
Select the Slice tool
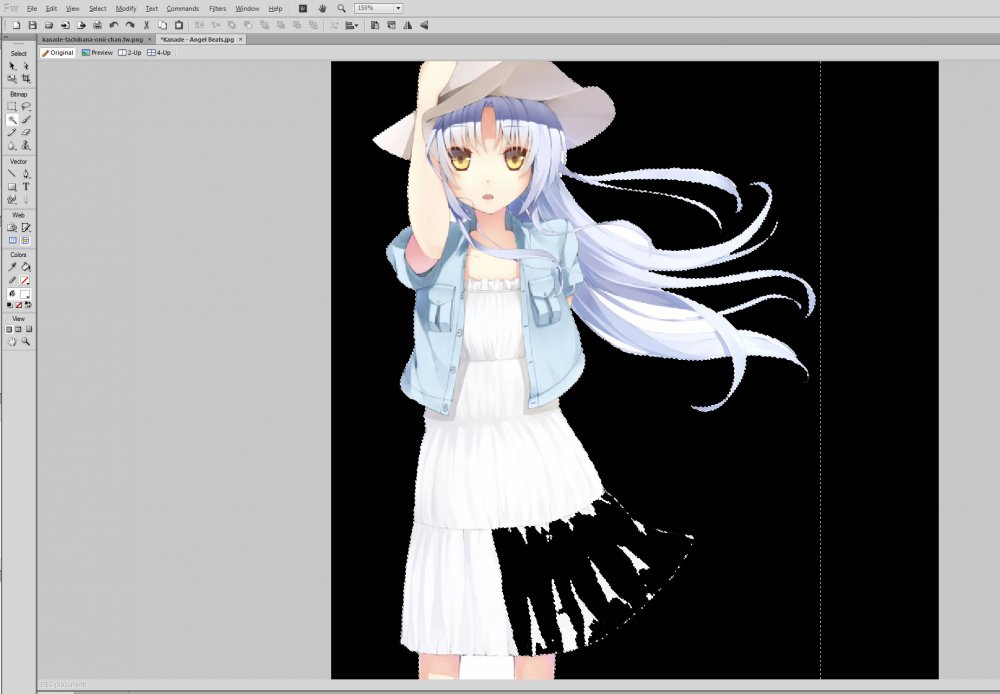(26, 227)
